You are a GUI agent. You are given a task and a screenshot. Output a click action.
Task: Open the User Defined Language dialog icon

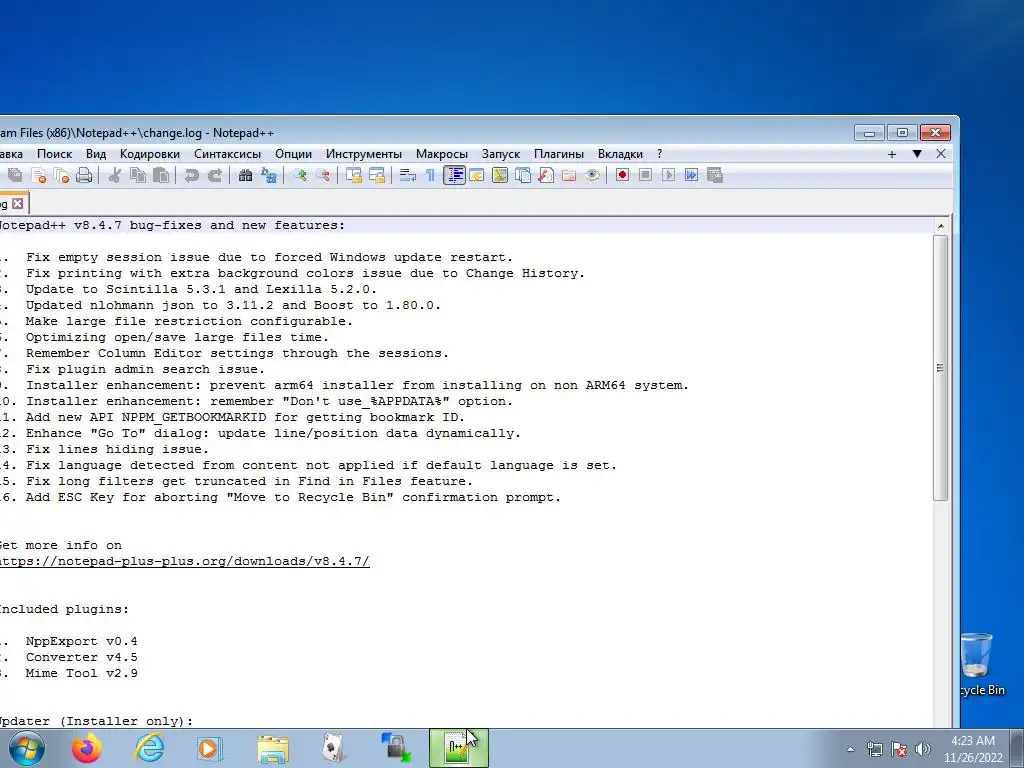point(477,175)
